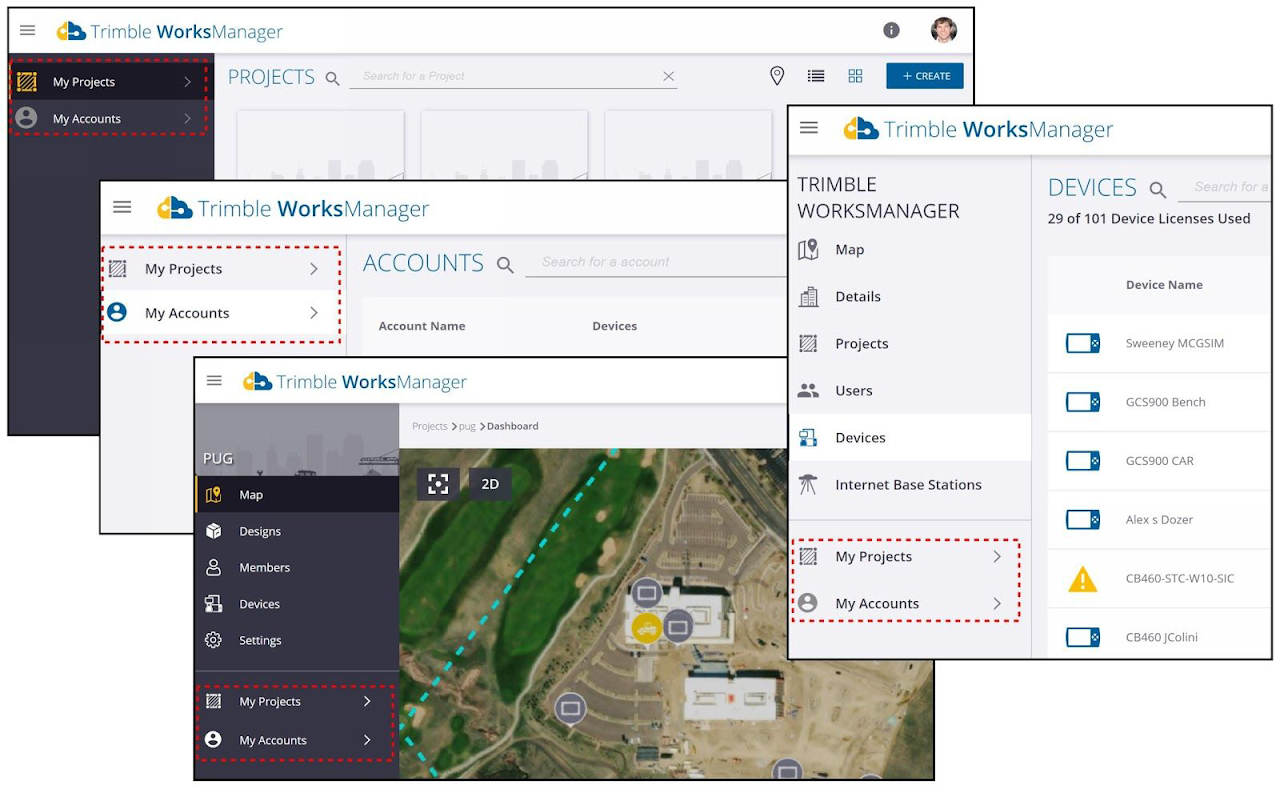Expand My Projects chevron in Projects window
This screenshot has width=1280, height=793.
[x=187, y=82]
